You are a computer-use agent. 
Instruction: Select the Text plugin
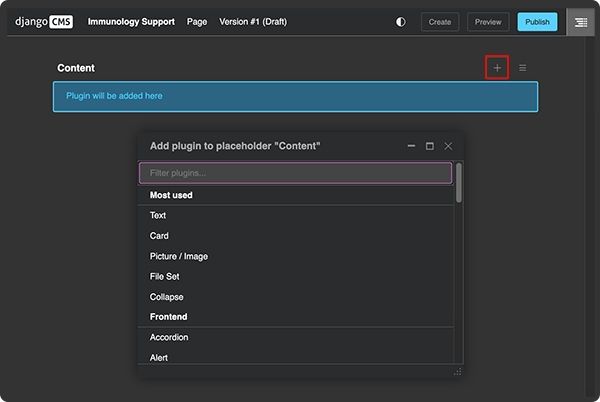pyautogui.click(x=158, y=215)
